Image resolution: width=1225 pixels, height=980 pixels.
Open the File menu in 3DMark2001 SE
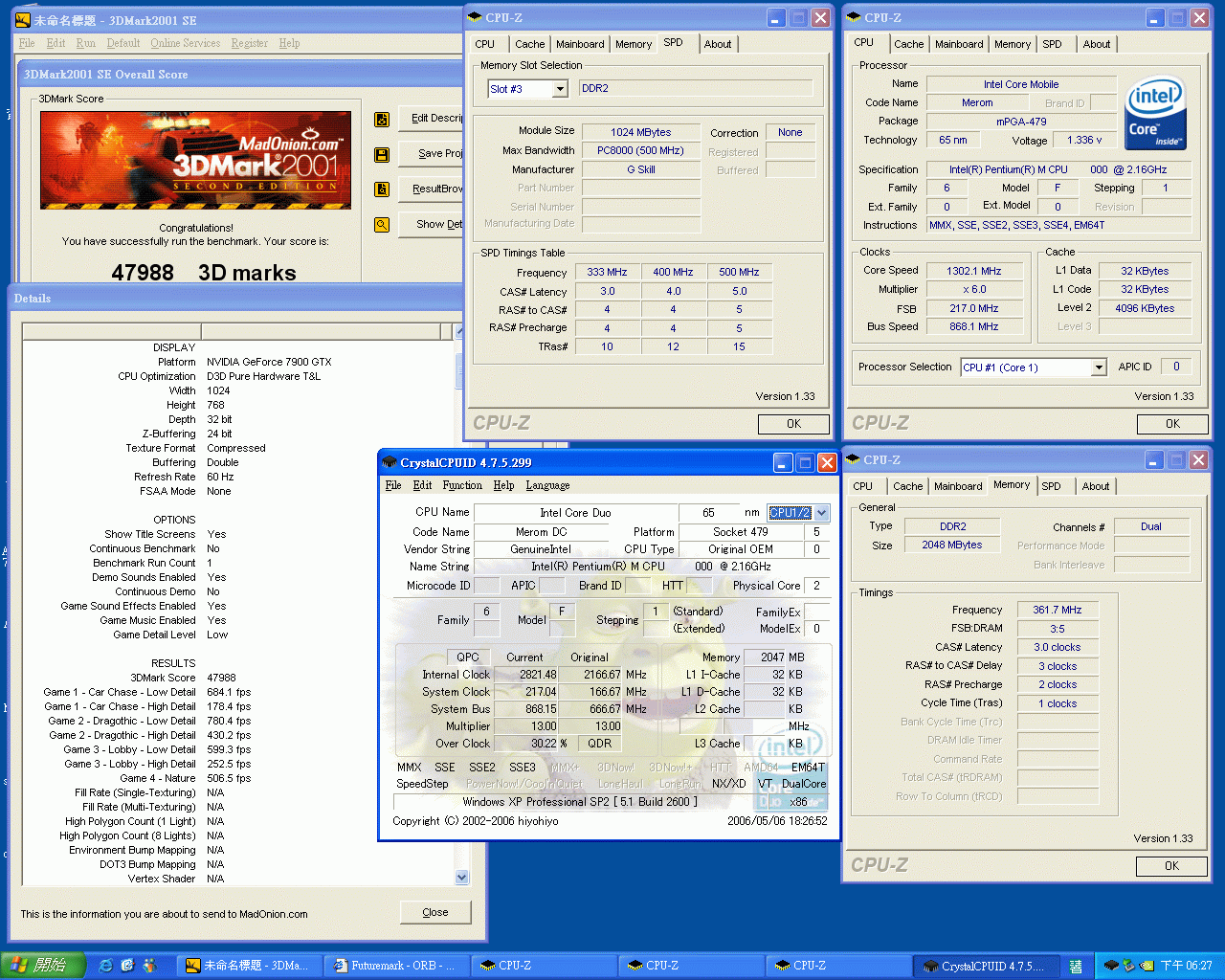tap(27, 43)
